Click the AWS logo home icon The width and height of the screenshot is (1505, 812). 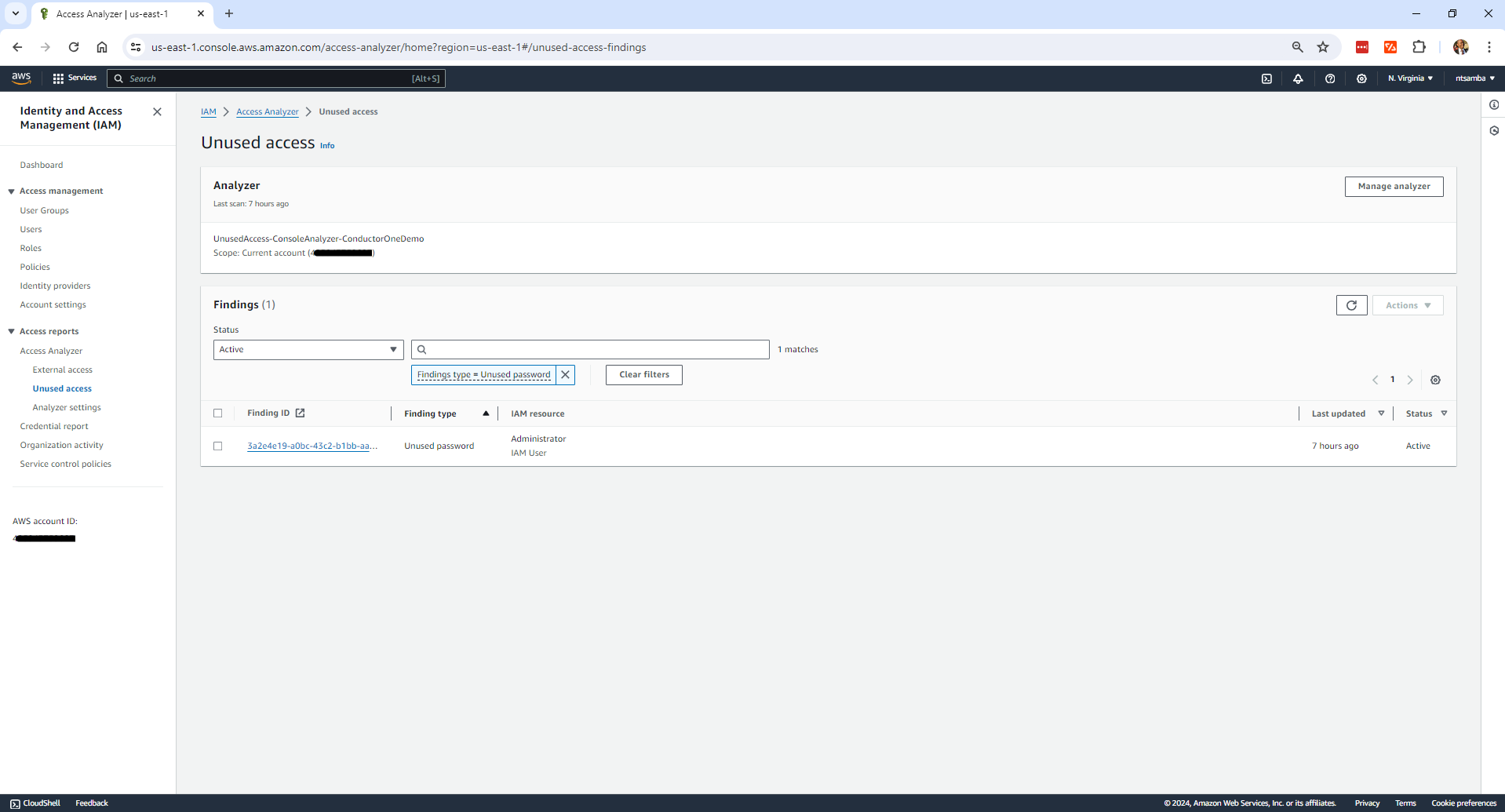coord(21,78)
